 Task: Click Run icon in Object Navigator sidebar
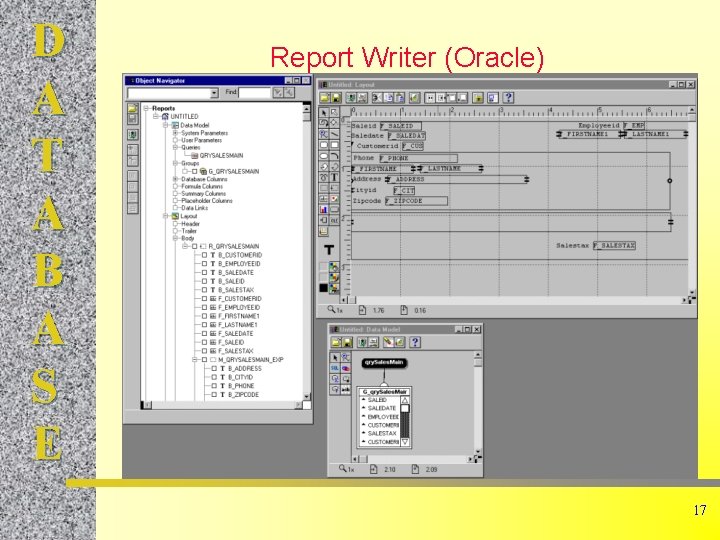(x=133, y=135)
